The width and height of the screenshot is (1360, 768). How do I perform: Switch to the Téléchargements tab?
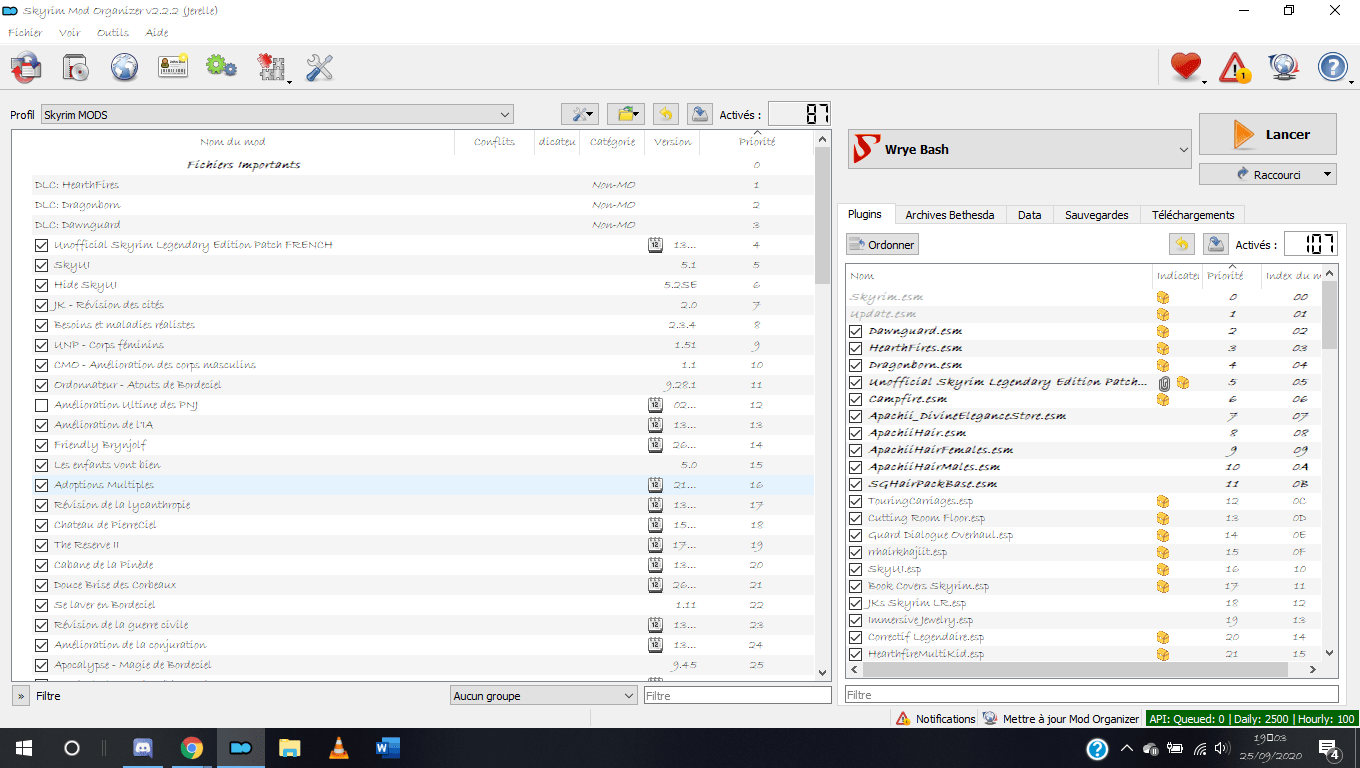1193,215
